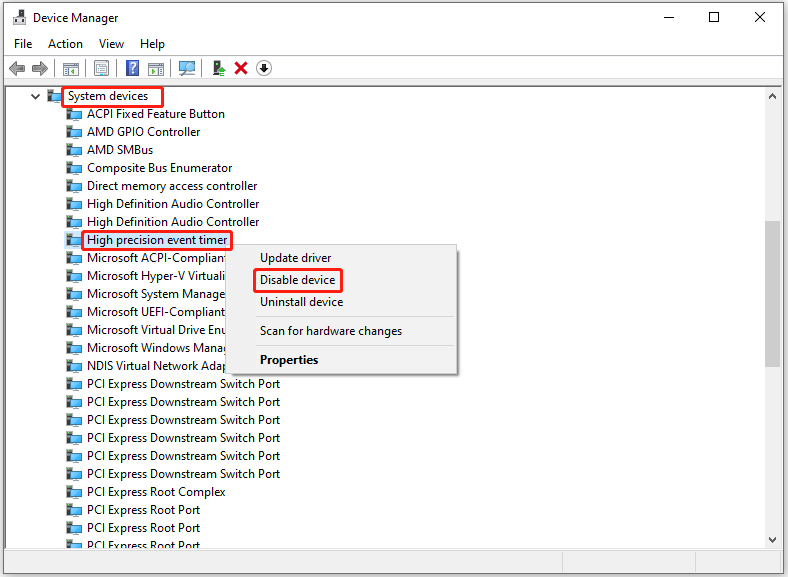Screen dimensions: 788x577
Task: Select the System devices category label
Action: (108, 96)
